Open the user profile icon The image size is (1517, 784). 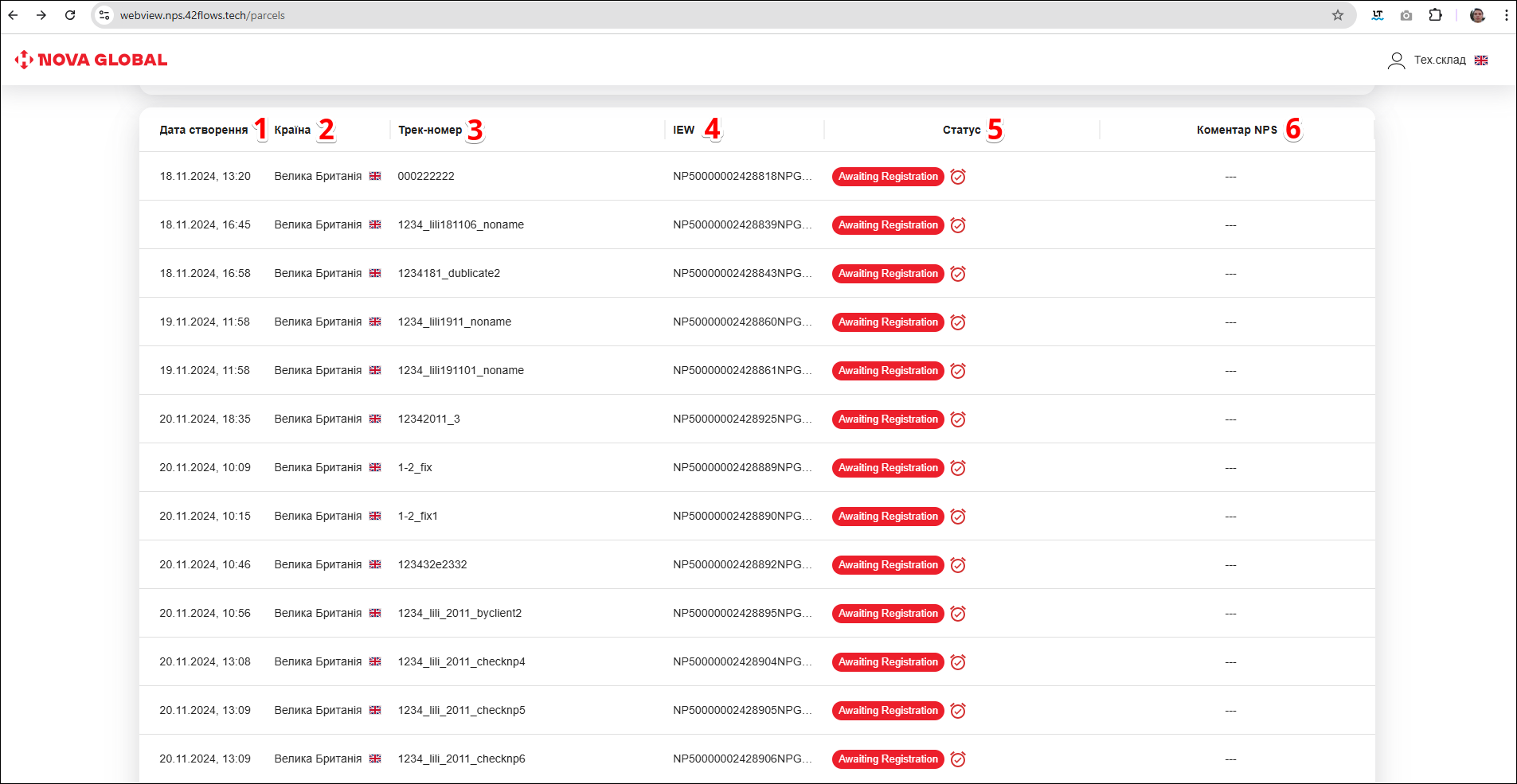pos(1395,60)
